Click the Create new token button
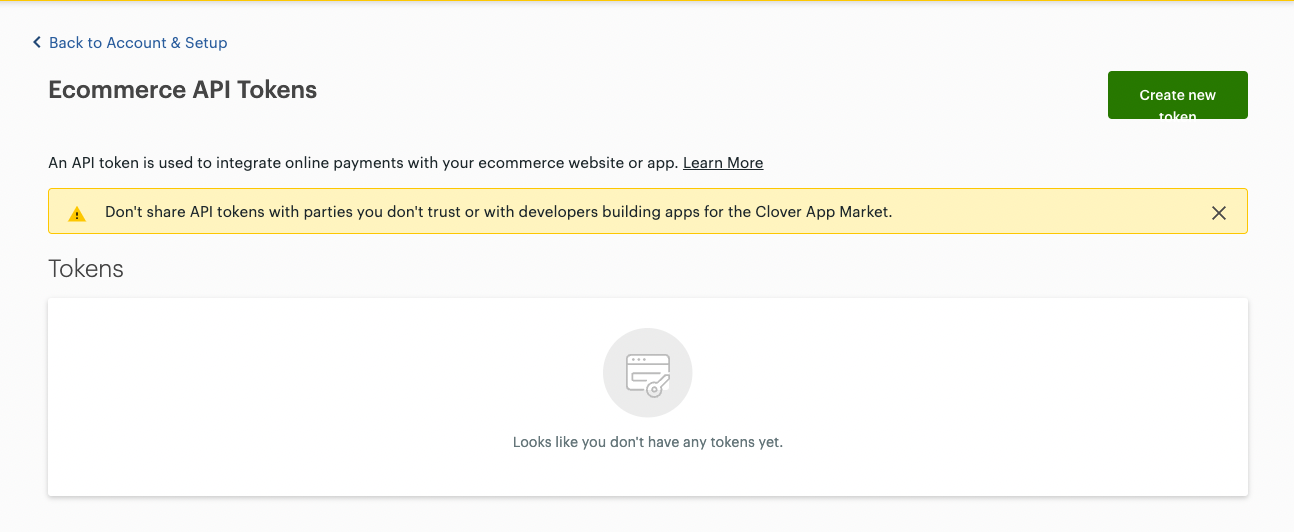The height and width of the screenshot is (532, 1294). 1177,95
